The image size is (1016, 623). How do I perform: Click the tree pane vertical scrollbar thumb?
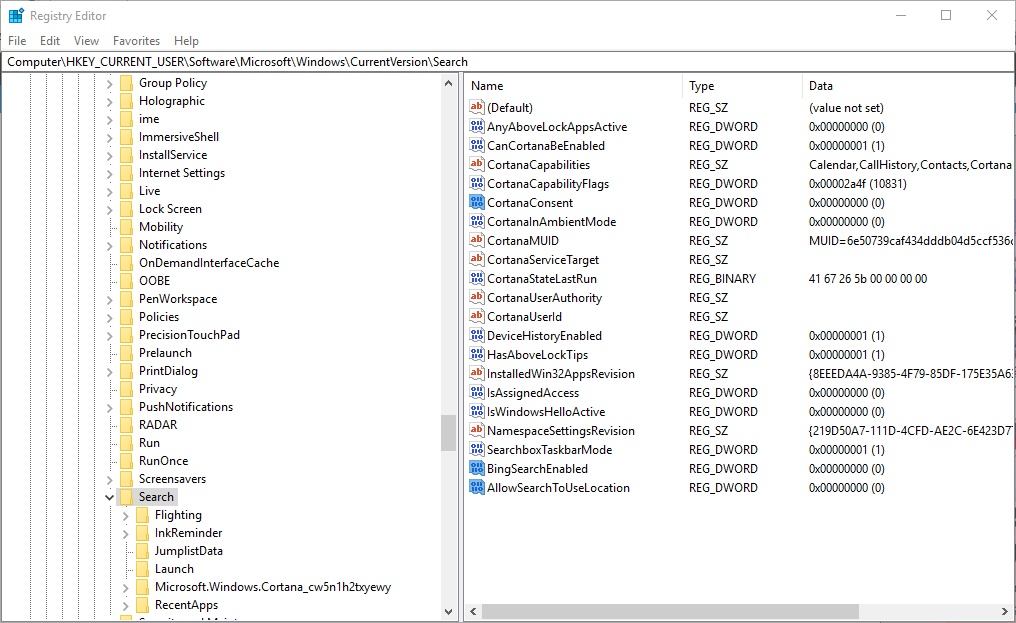point(448,432)
